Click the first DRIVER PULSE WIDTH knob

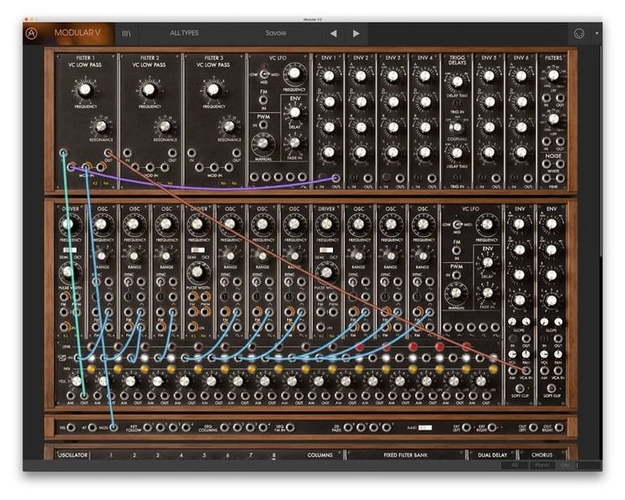pos(69,272)
